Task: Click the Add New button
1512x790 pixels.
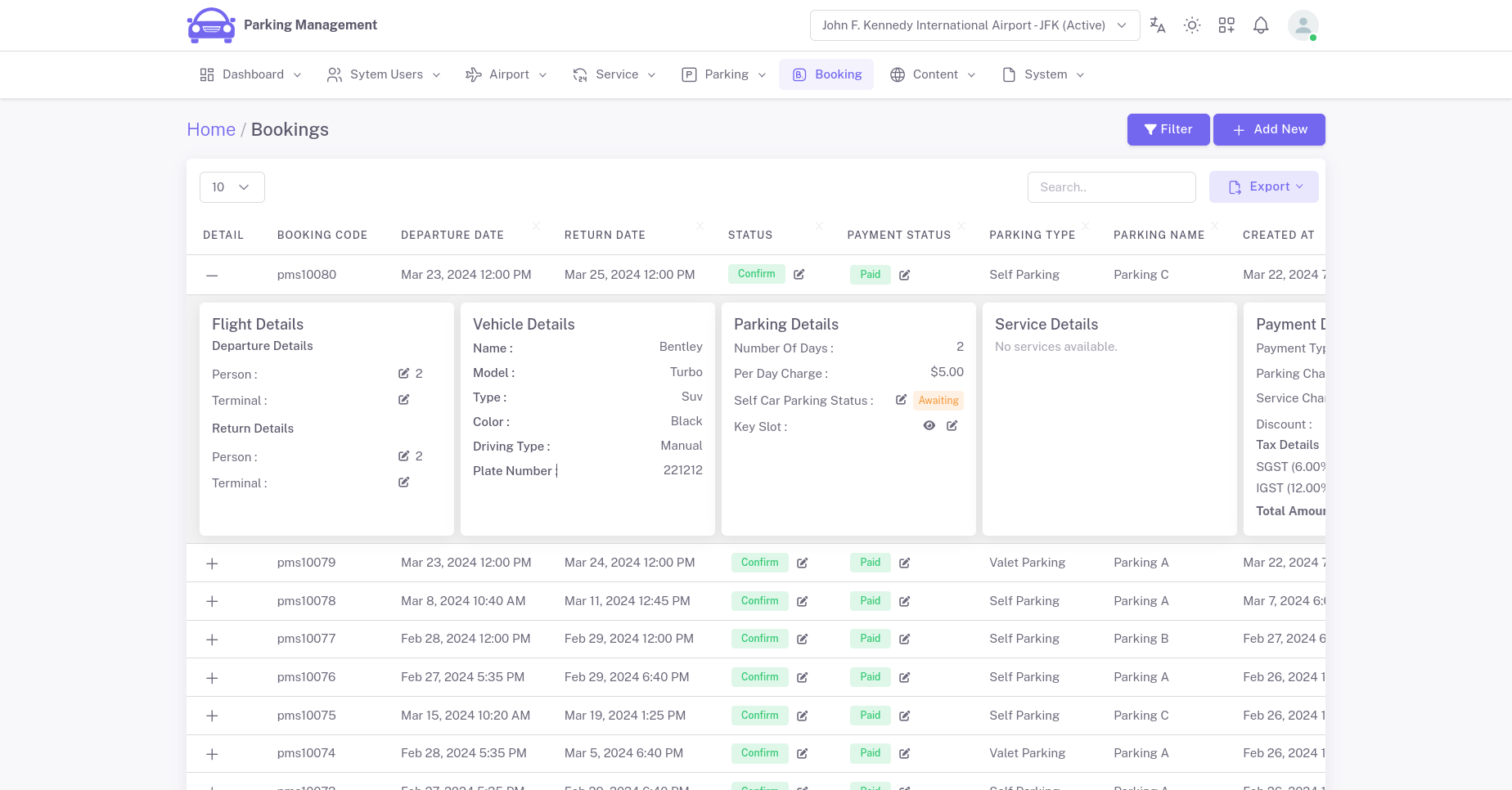Action: [x=1269, y=129]
